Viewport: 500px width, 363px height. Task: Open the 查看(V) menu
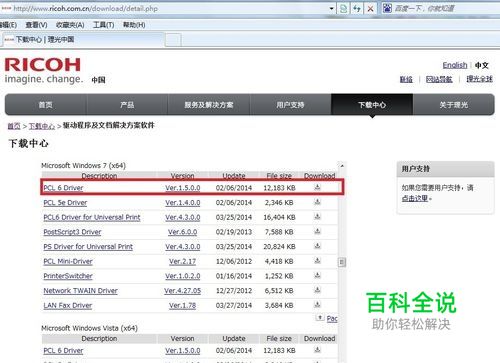(36, 25)
